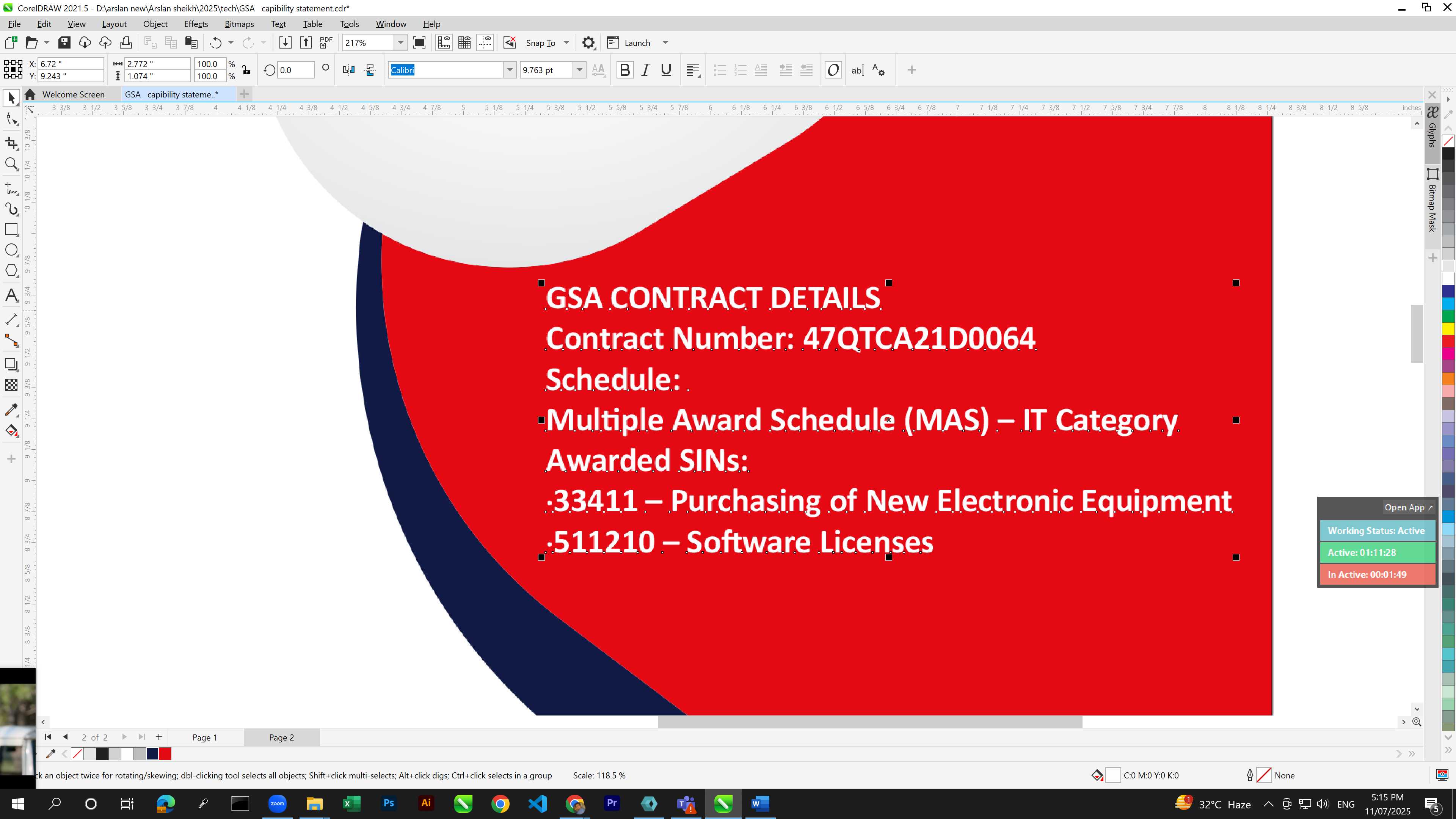Click the Open App link
Viewport: 1456px width, 819px height.
click(x=1408, y=508)
